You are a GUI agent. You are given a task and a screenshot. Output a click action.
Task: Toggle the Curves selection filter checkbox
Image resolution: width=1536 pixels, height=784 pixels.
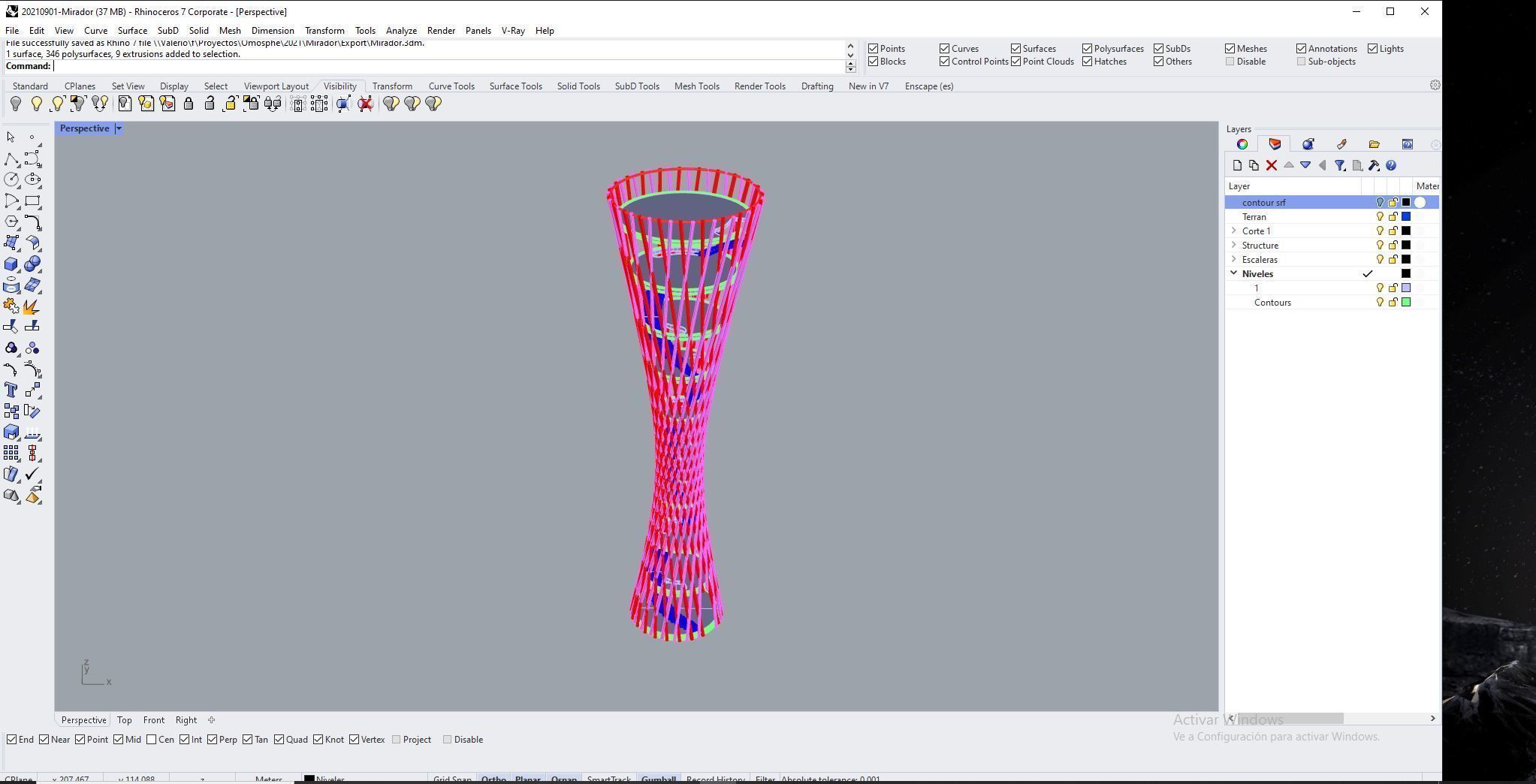click(x=945, y=49)
